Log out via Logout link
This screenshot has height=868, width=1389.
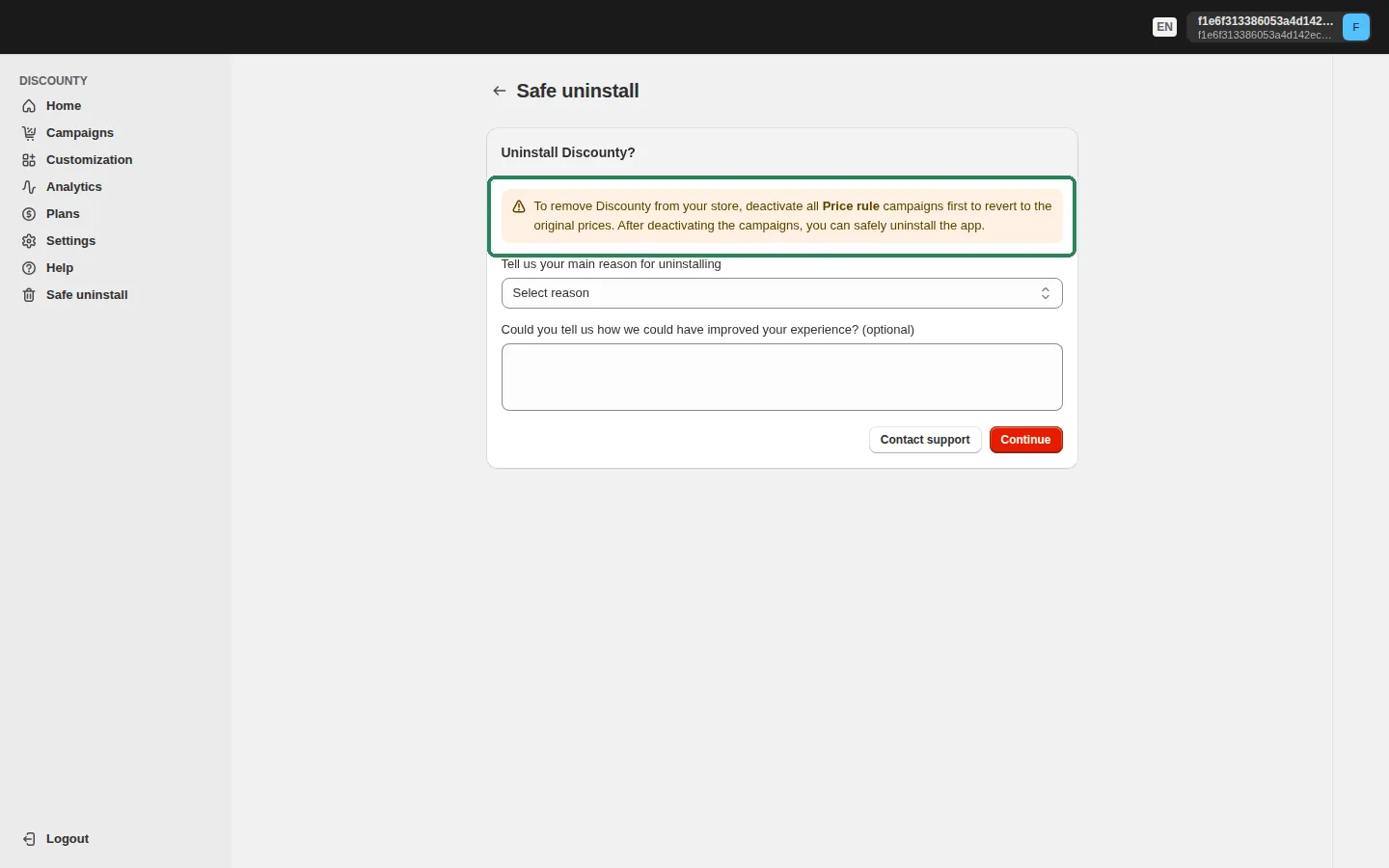click(x=68, y=839)
